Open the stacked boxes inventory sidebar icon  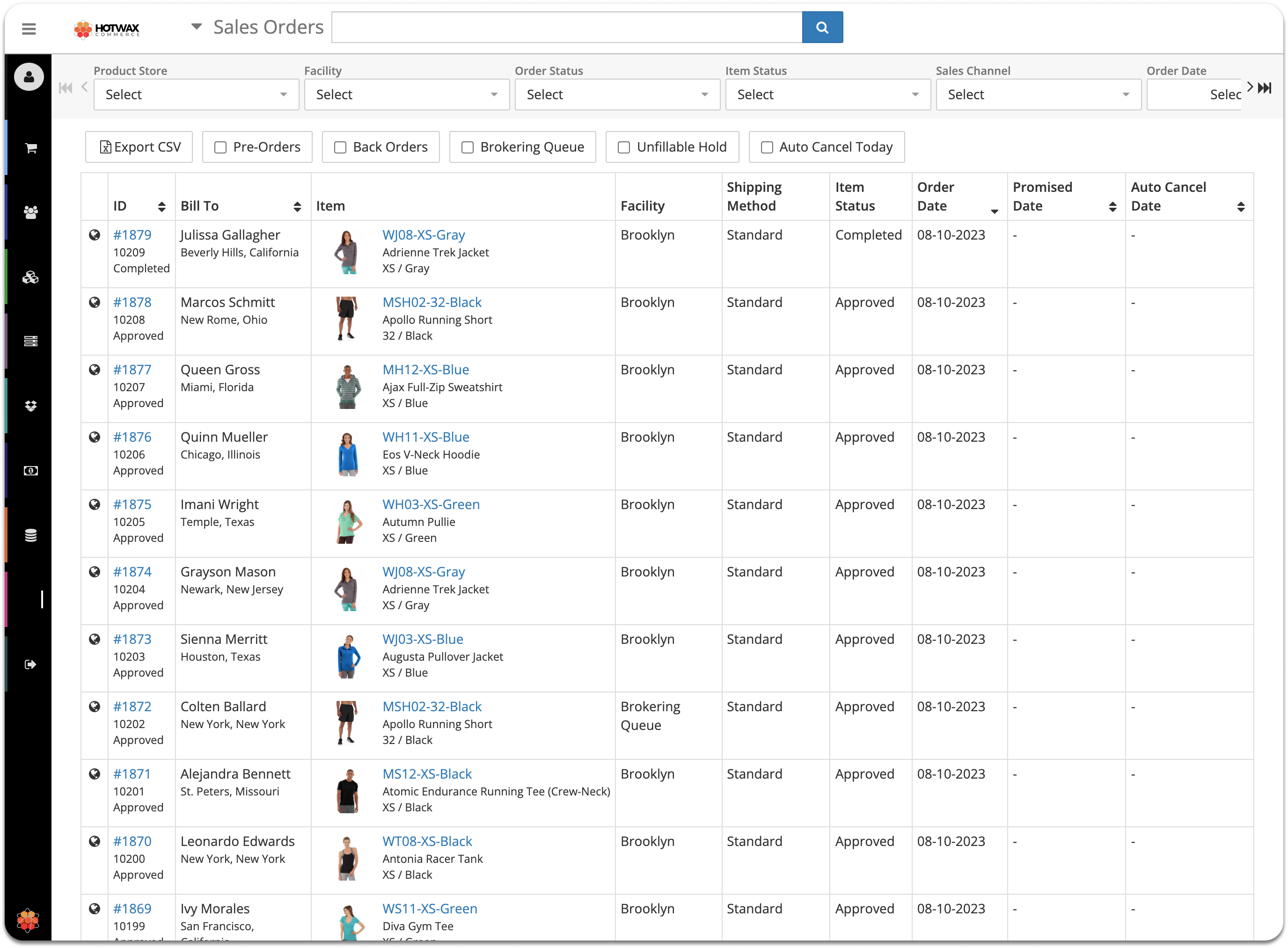coord(31,278)
